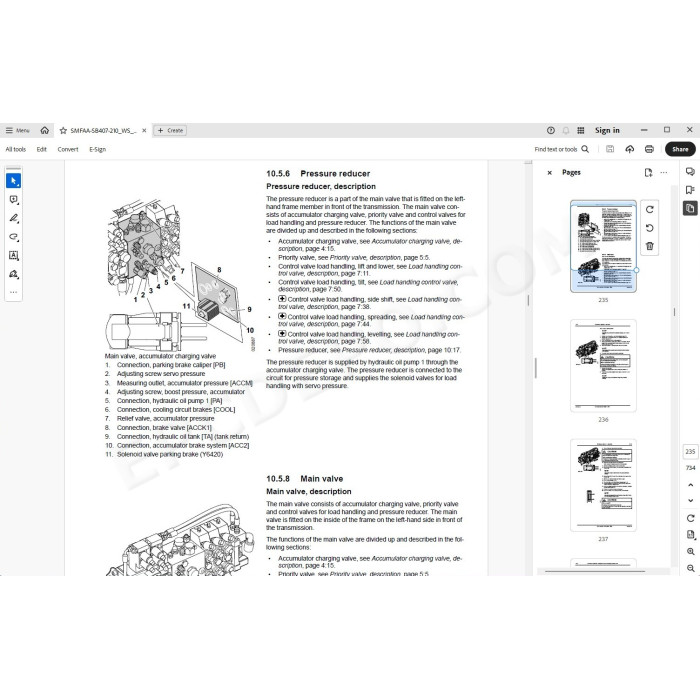Toggle the Pages panel icon in right rail
700x700 pixels.
pos(690,208)
